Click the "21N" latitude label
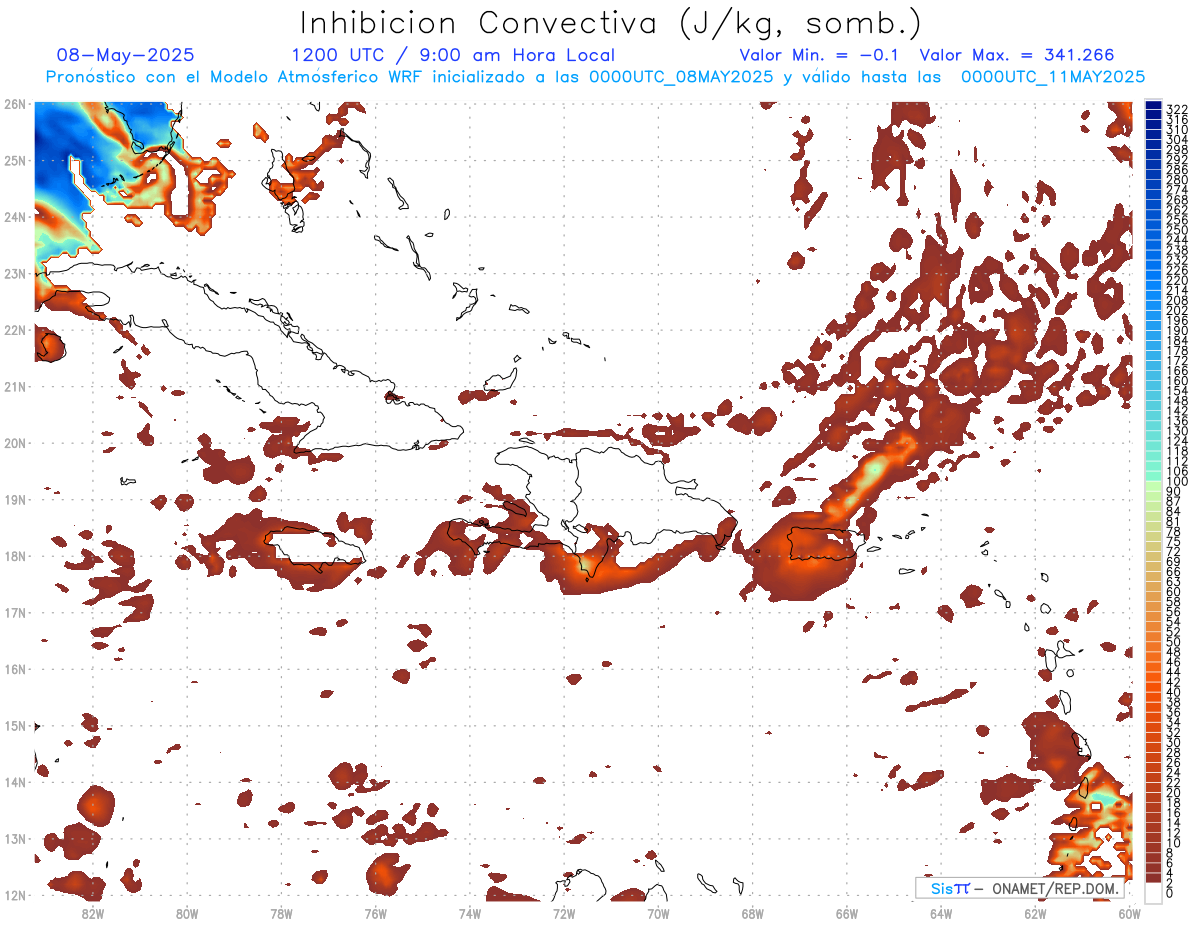 [x=15, y=386]
